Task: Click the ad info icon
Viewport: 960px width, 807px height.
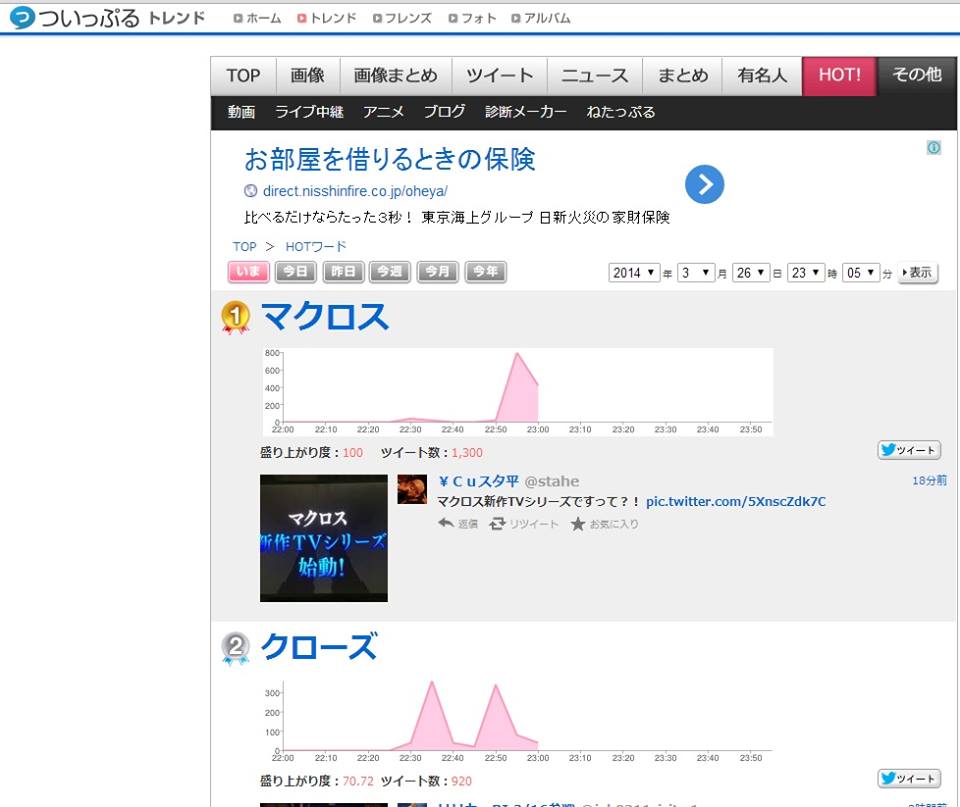Action: tap(934, 148)
